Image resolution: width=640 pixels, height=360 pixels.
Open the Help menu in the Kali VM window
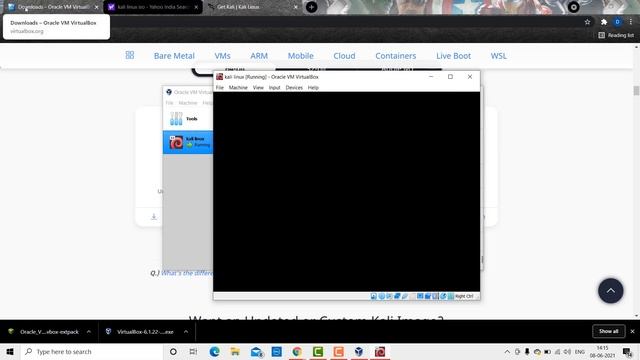(313, 87)
